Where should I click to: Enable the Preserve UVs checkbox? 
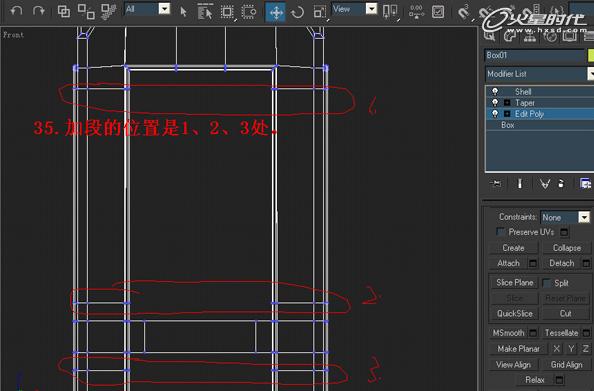point(500,232)
